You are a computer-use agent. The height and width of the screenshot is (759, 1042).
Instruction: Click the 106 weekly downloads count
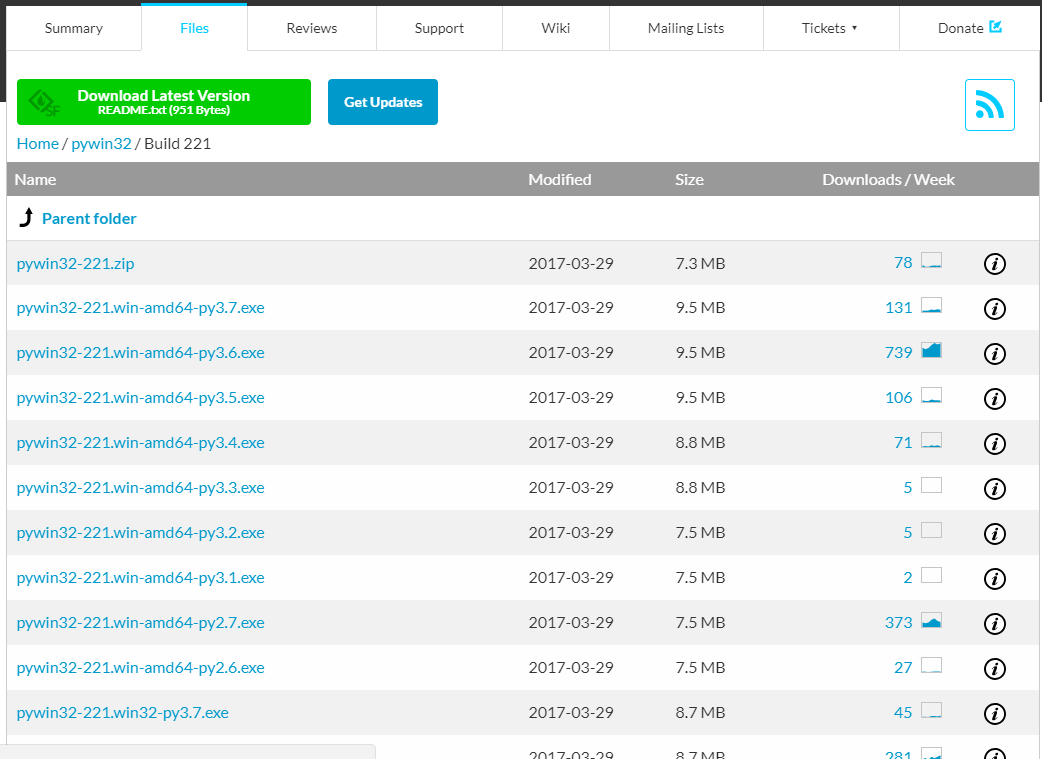coord(898,398)
